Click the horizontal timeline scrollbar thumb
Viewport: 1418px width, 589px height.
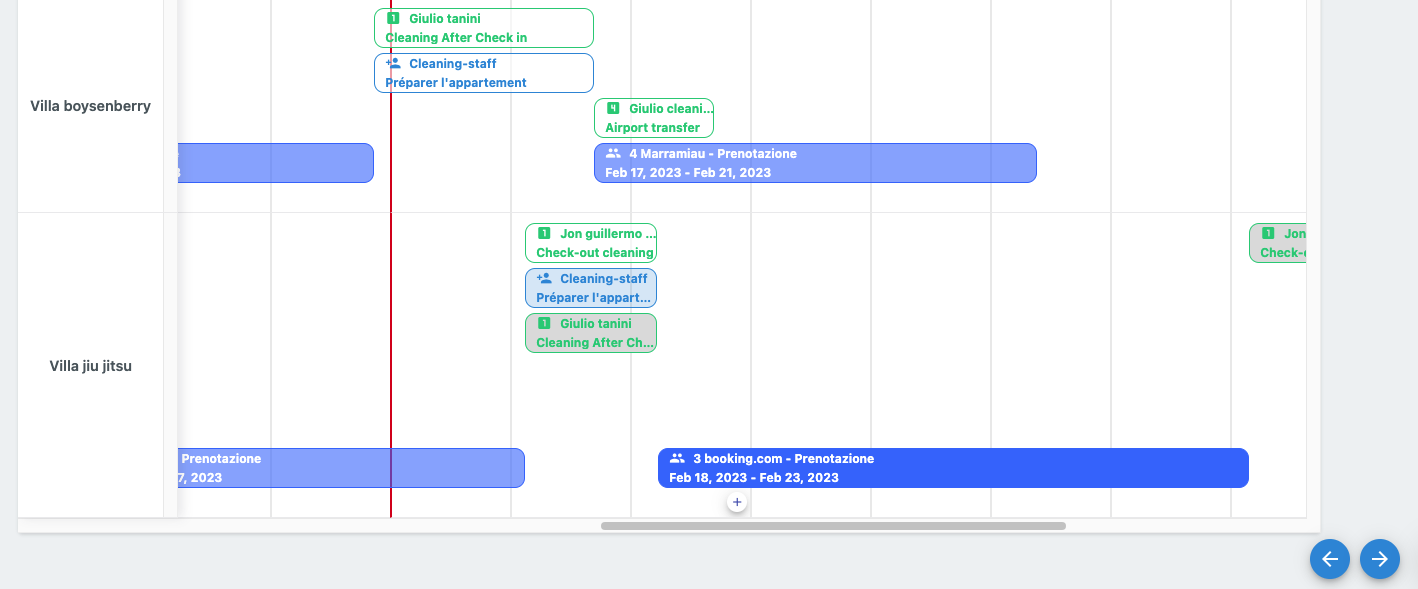pos(832,526)
